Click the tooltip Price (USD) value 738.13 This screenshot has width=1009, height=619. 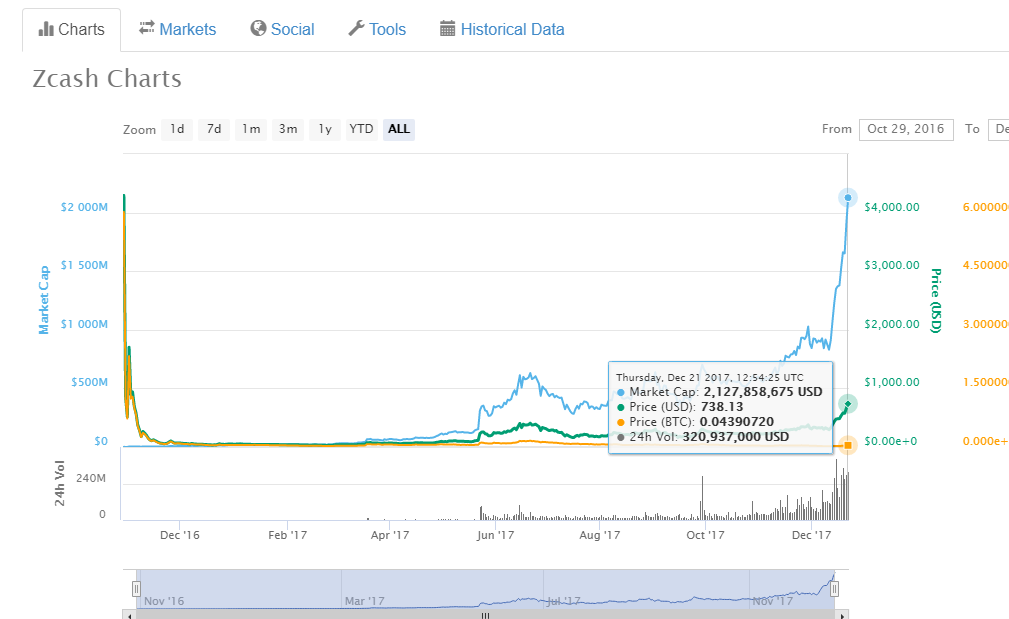point(721,407)
